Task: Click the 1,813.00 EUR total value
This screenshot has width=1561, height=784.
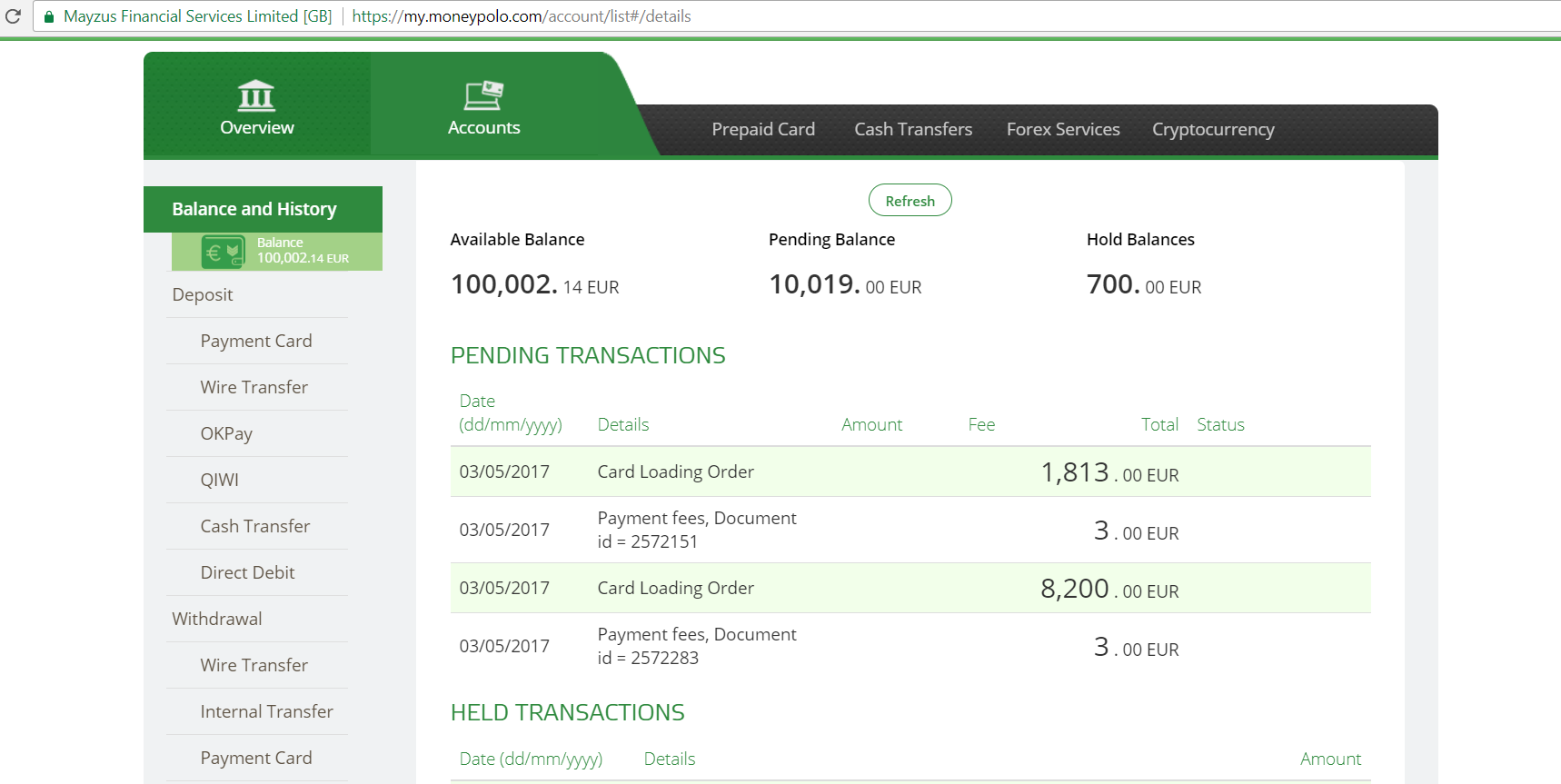Action: click(x=1109, y=472)
